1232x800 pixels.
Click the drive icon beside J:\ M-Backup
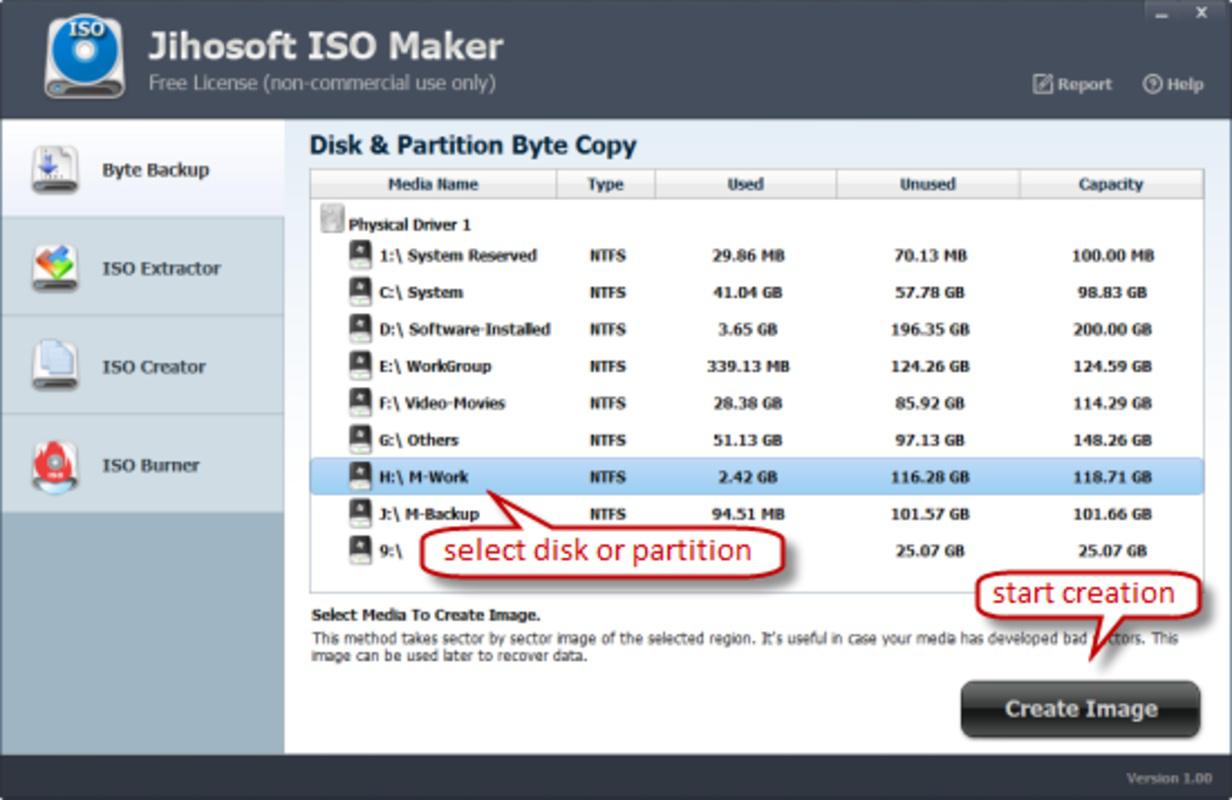(x=360, y=514)
